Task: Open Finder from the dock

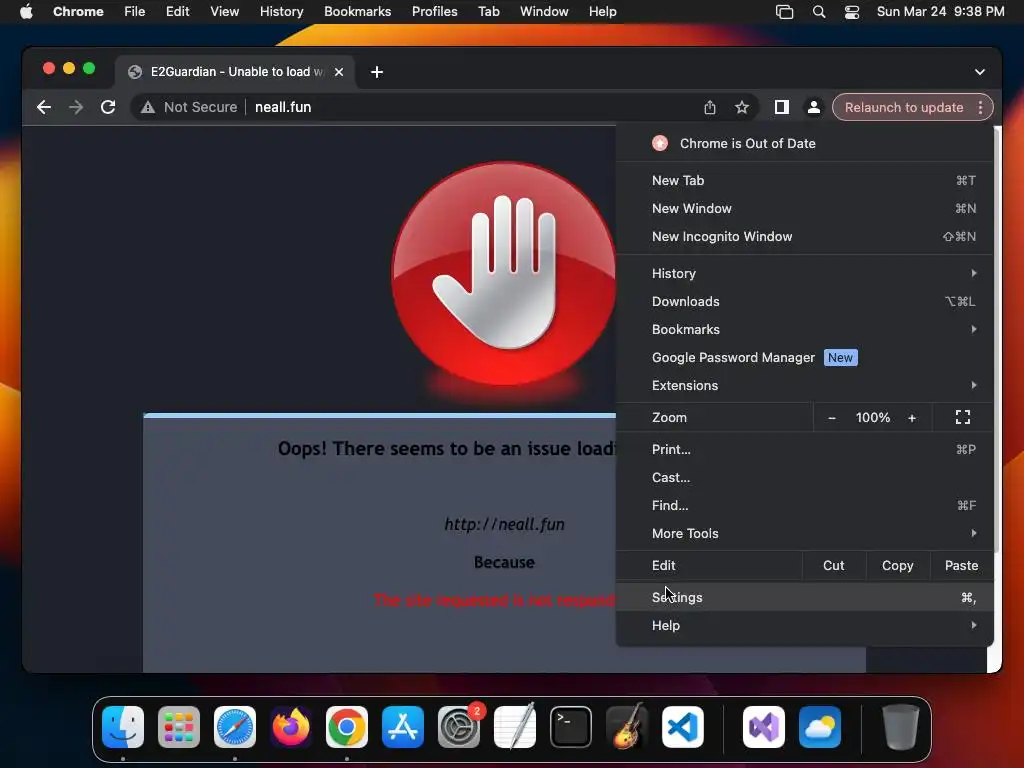Action: (123, 727)
